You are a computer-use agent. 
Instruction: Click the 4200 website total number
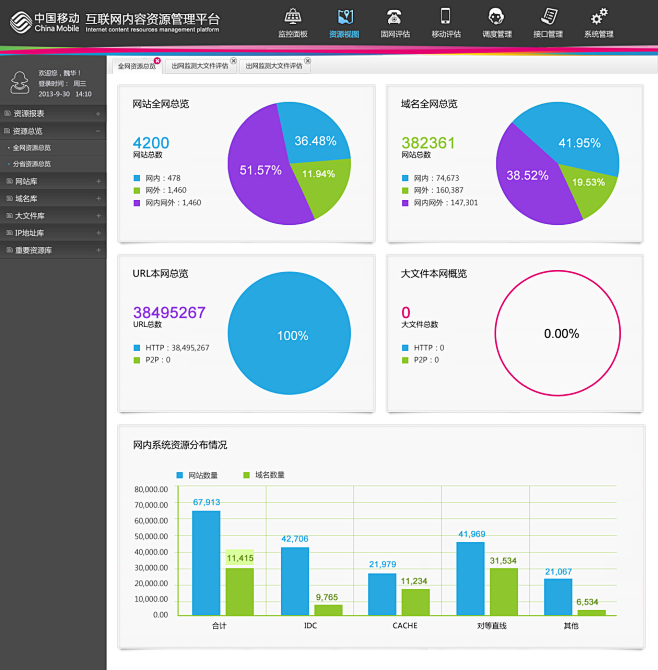click(151, 143)
